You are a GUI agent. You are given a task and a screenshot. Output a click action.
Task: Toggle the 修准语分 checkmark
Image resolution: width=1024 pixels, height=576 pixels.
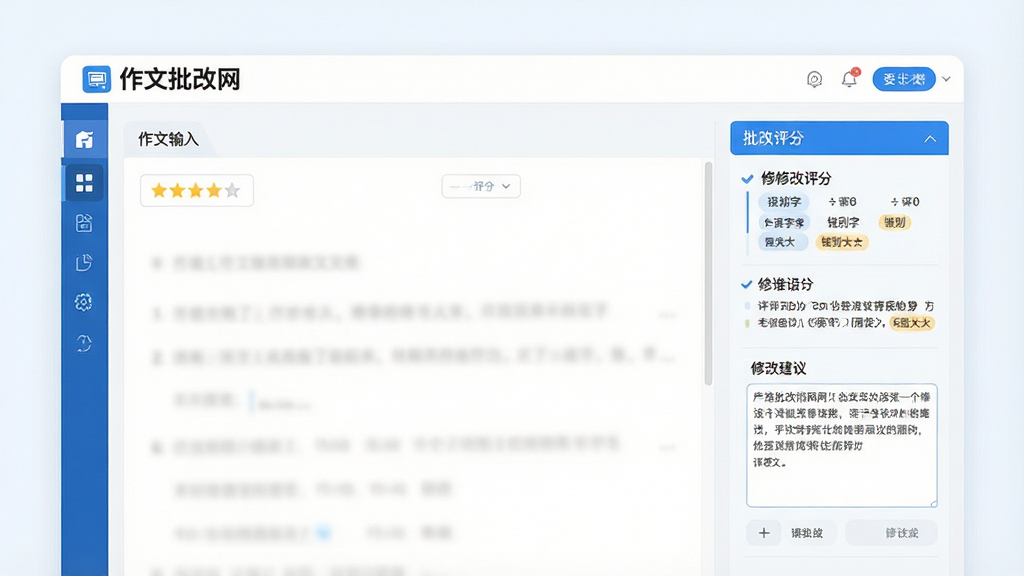pos(746,284)
